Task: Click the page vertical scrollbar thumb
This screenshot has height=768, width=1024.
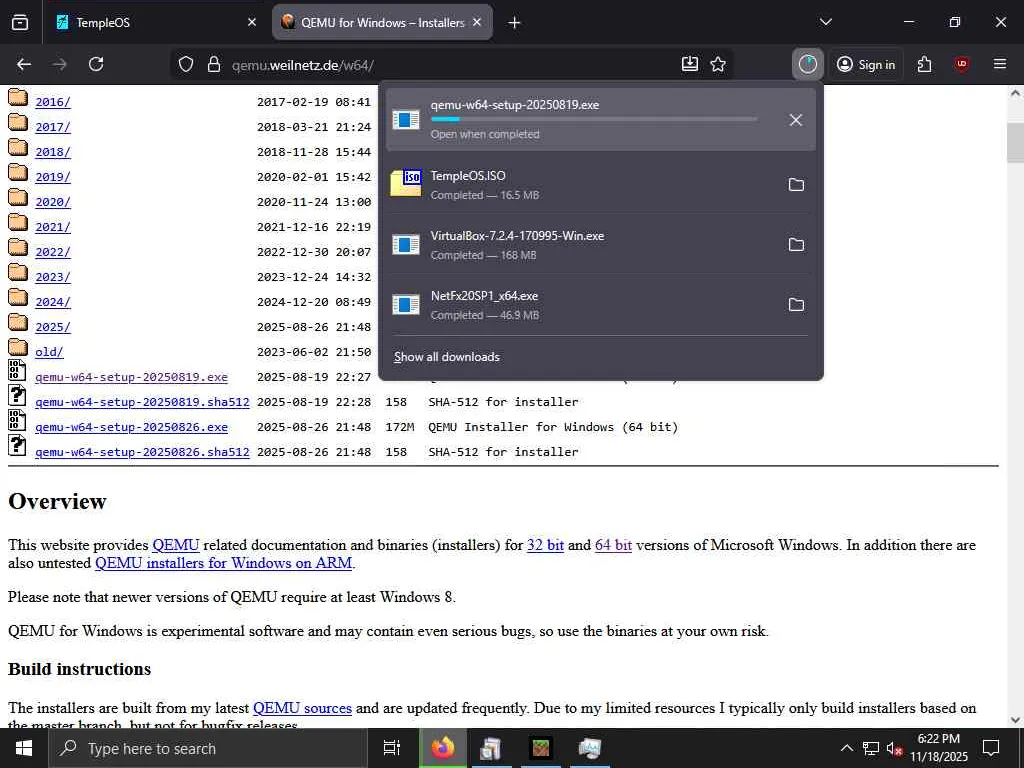Action: coord(1015,142)
